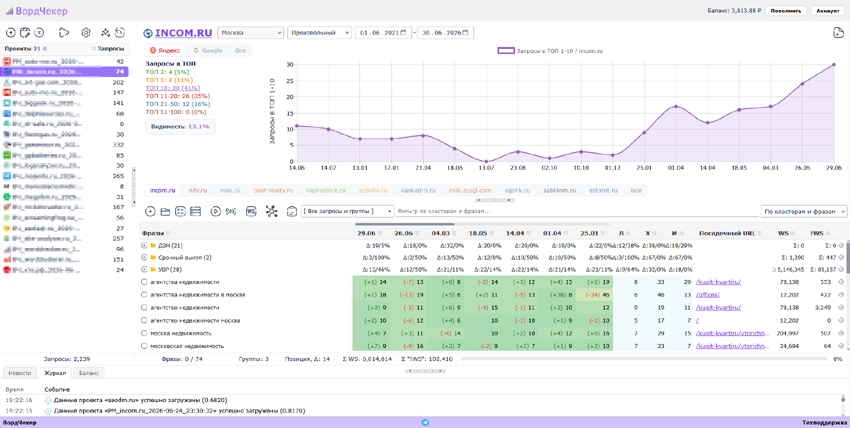Click the rotate refresh icon in sidebar toolbar

[120, 33]
